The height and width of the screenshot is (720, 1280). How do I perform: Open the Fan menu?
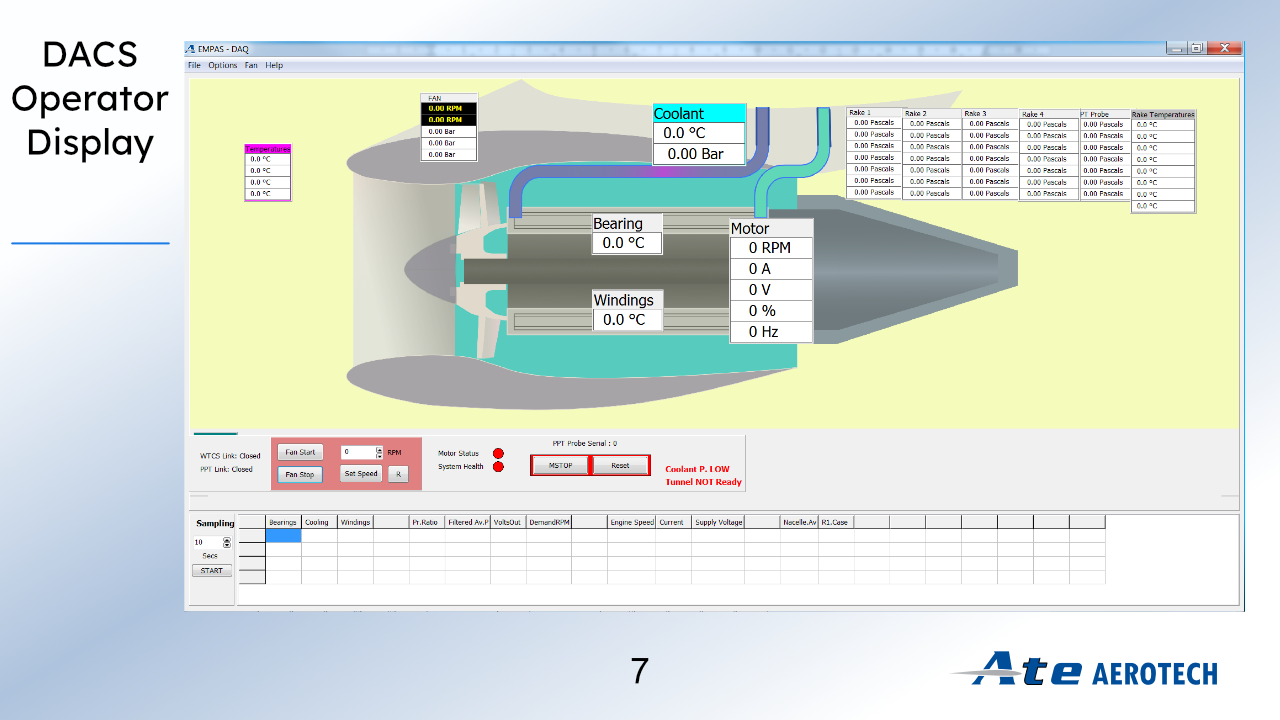pos(251,65)
